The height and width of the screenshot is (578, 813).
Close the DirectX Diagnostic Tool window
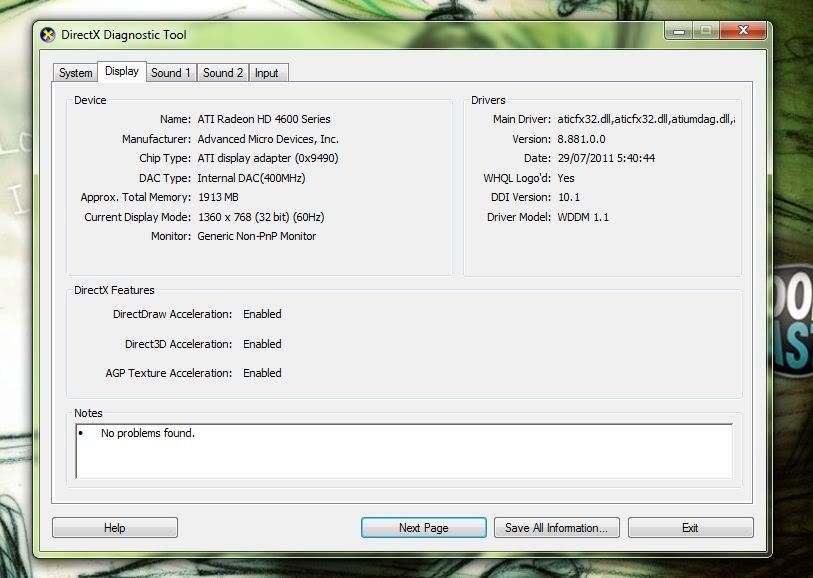coord(743,31)
